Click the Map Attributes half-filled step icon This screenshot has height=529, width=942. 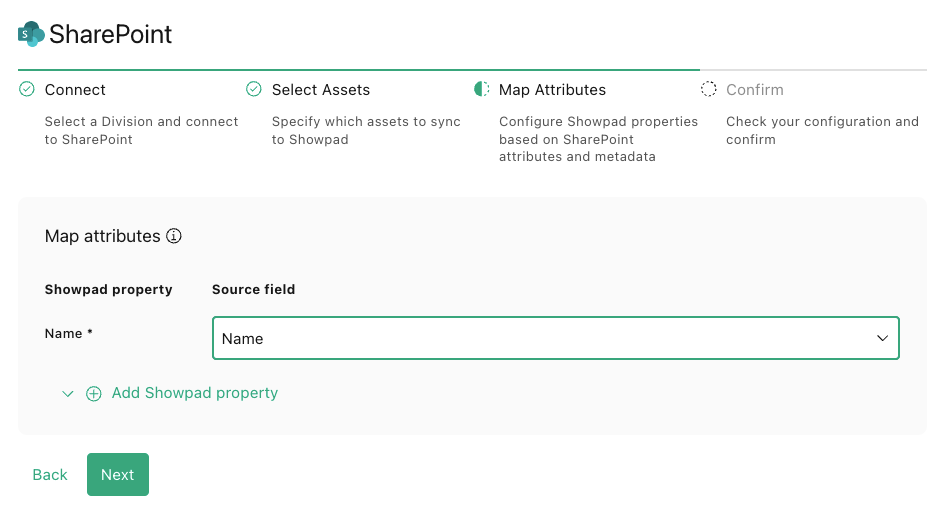coord(481,89)
